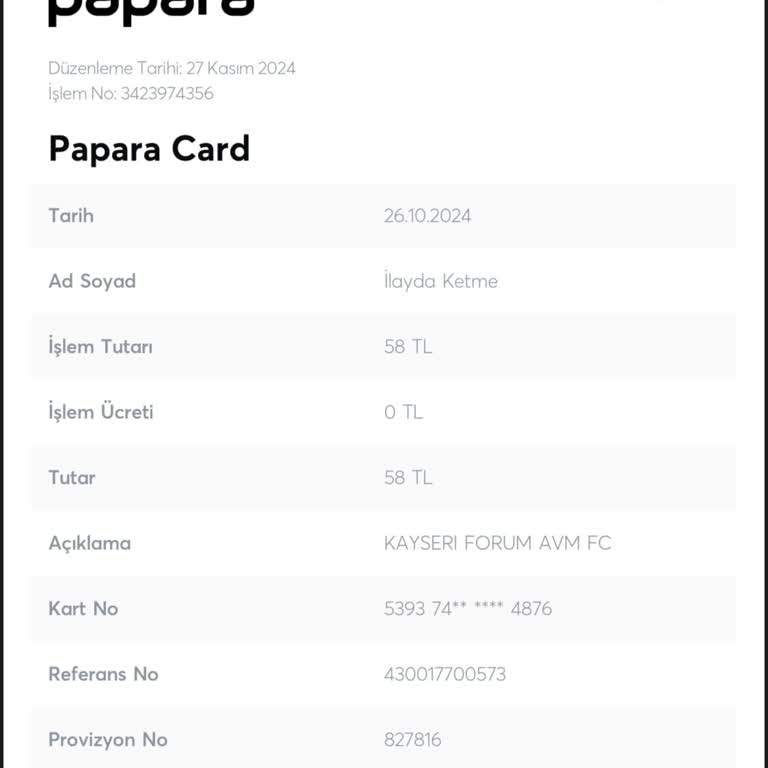Click the İşlem Tutarı label
Screen dimensions: 768x768
click(100, 347)
